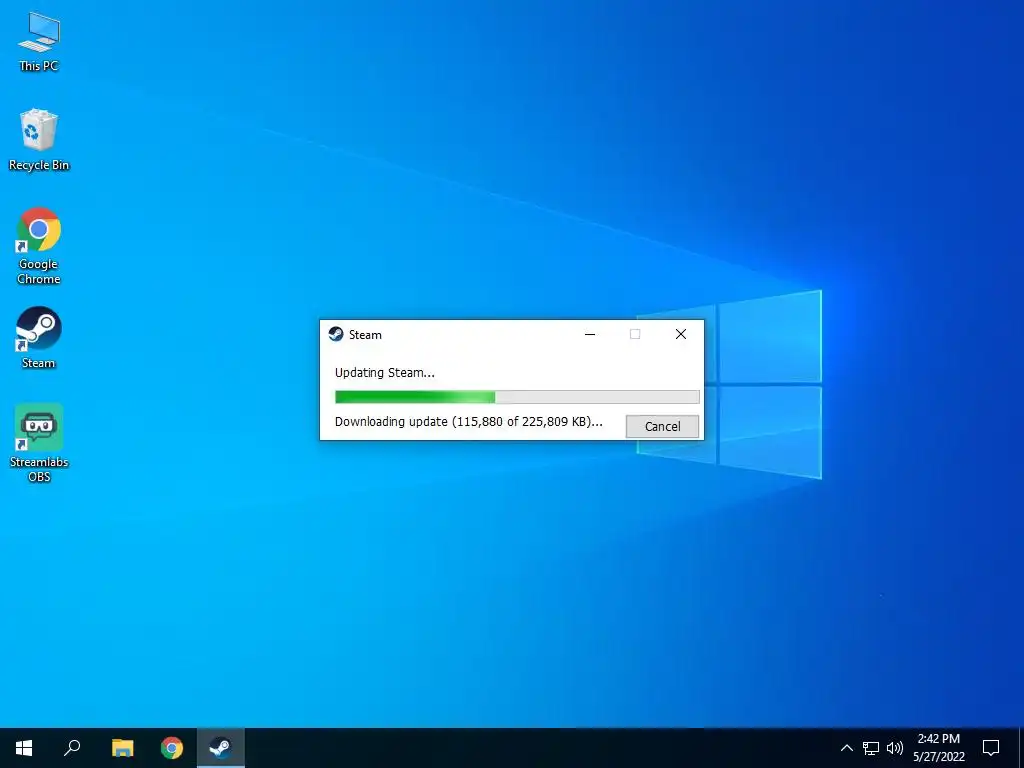Image resolution: width=1024 pixels, height=768 pixels.
Task: Open taskbar Search magnifier
Action: point(72,748)
